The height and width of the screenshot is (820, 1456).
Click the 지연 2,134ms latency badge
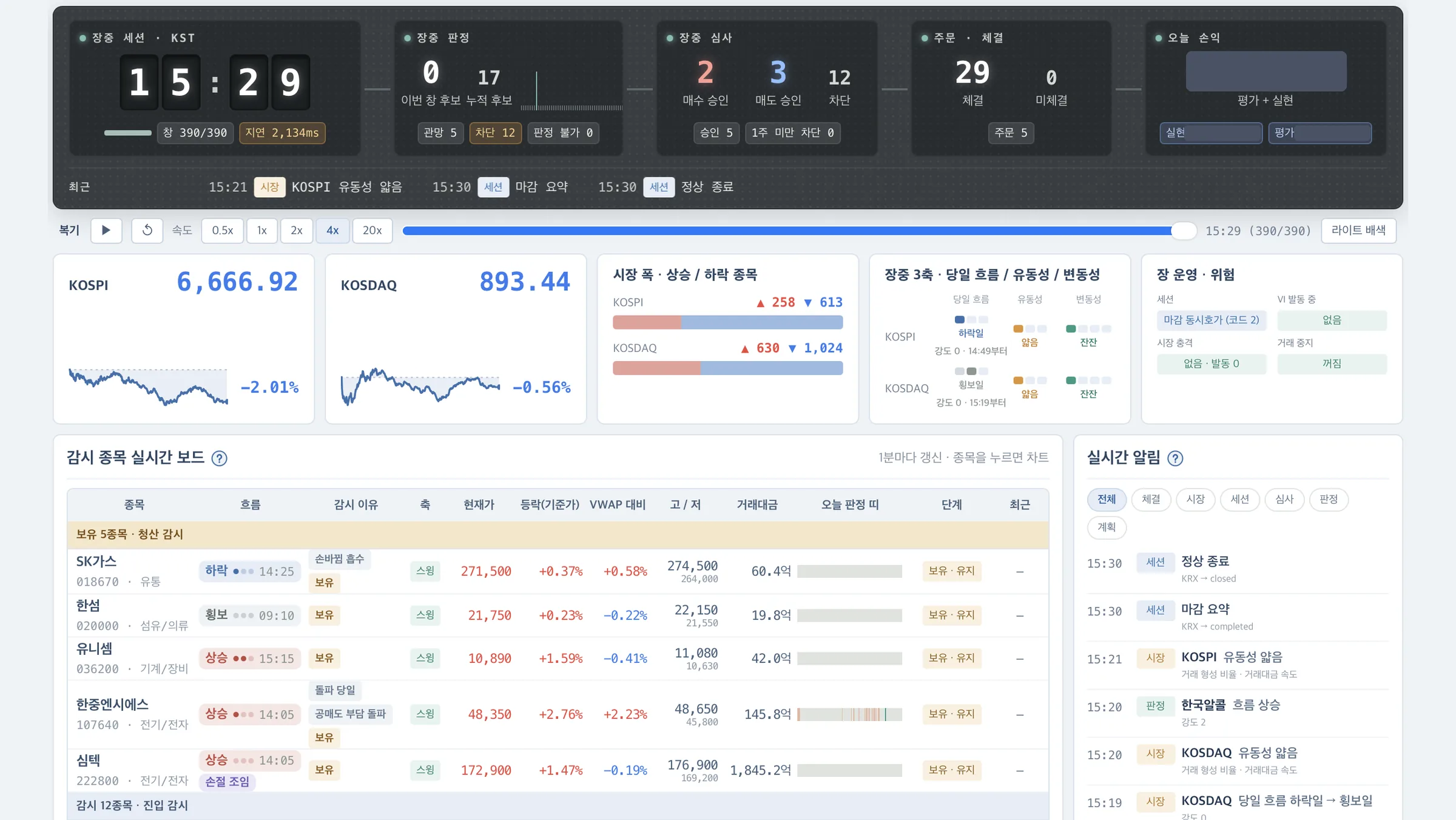coord(282,133)
